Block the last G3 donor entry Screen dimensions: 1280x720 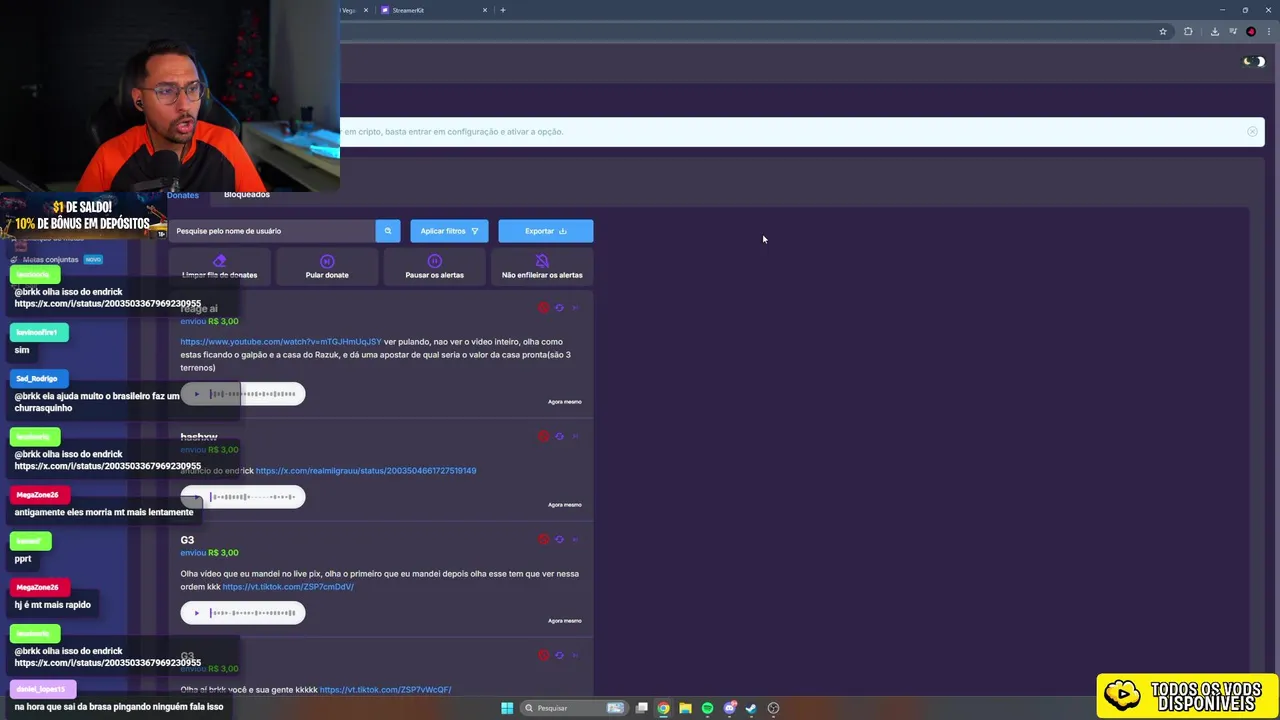(544, 656)
